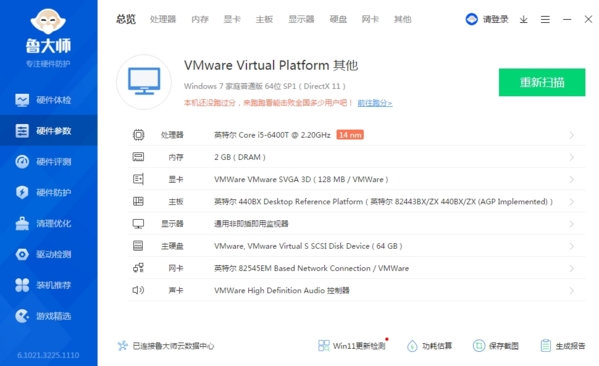Click the 14 nm badge

350,135
